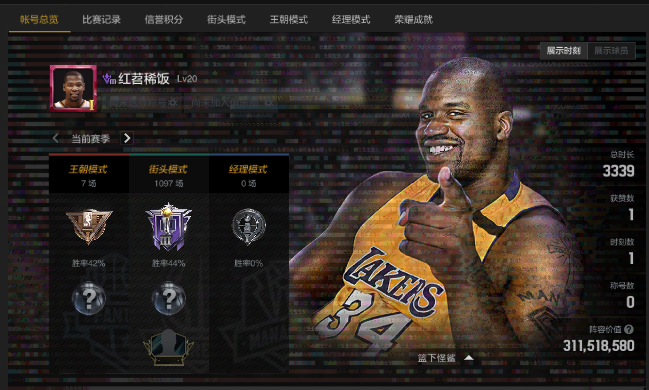Click the 胜率0% win rate text

click(248, 263)
